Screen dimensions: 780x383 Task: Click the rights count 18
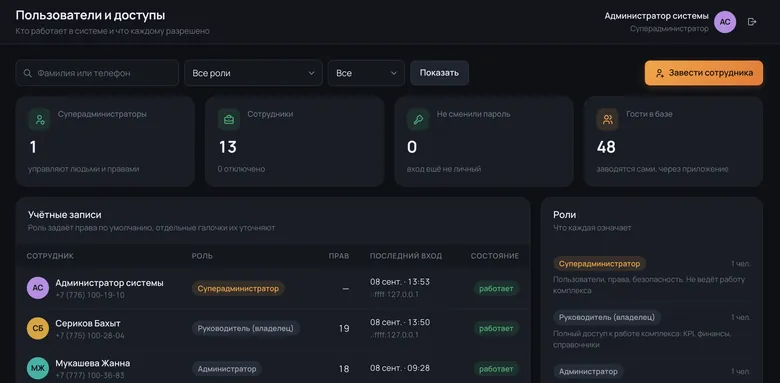pyautogui.click(x=344, y=369)
